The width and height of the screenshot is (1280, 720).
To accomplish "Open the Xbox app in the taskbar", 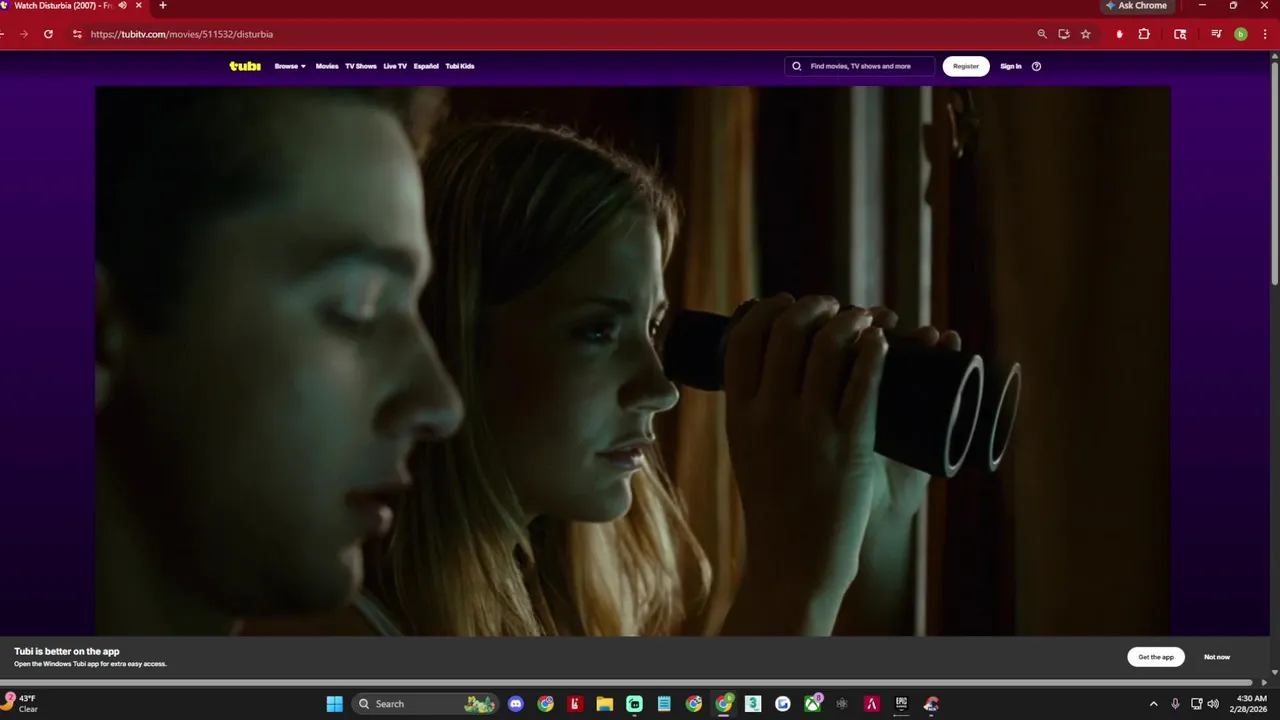I will tap(813, 704).
